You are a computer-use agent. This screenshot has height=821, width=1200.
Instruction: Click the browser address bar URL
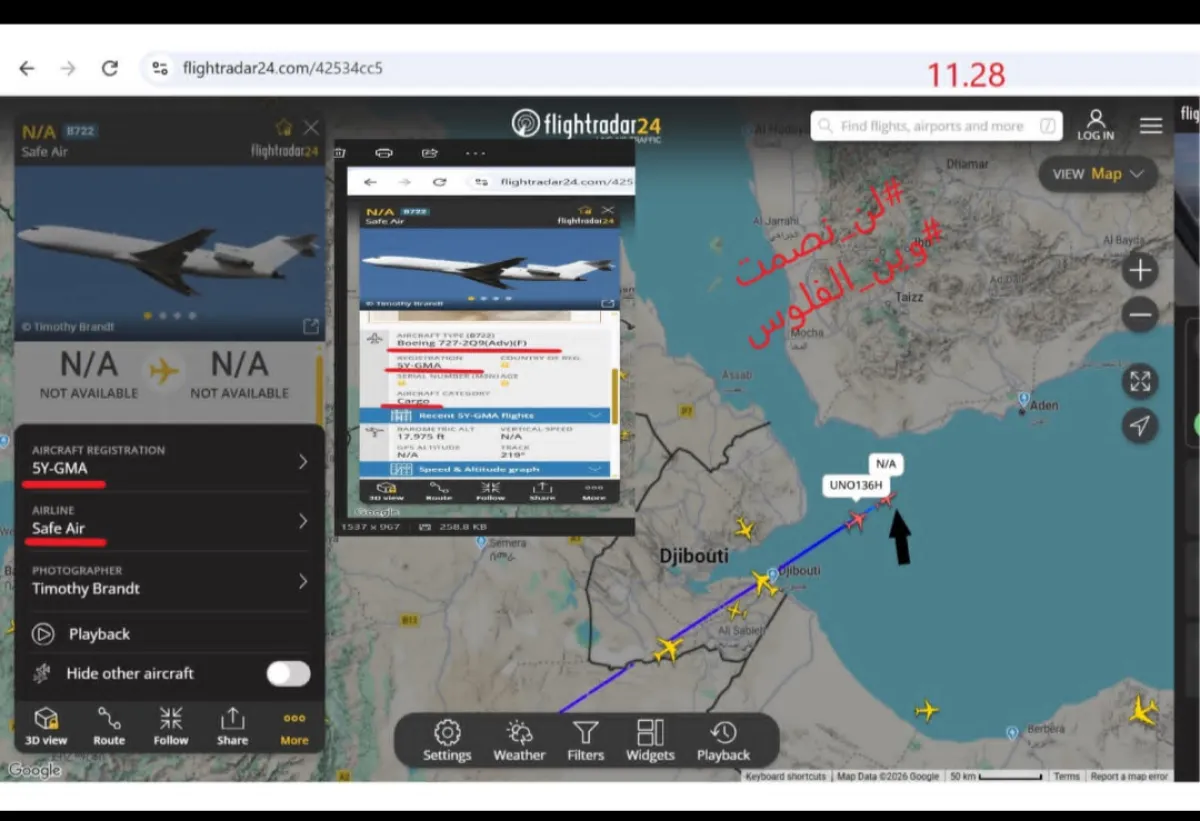pyautogui.click(x=283, y=69)
